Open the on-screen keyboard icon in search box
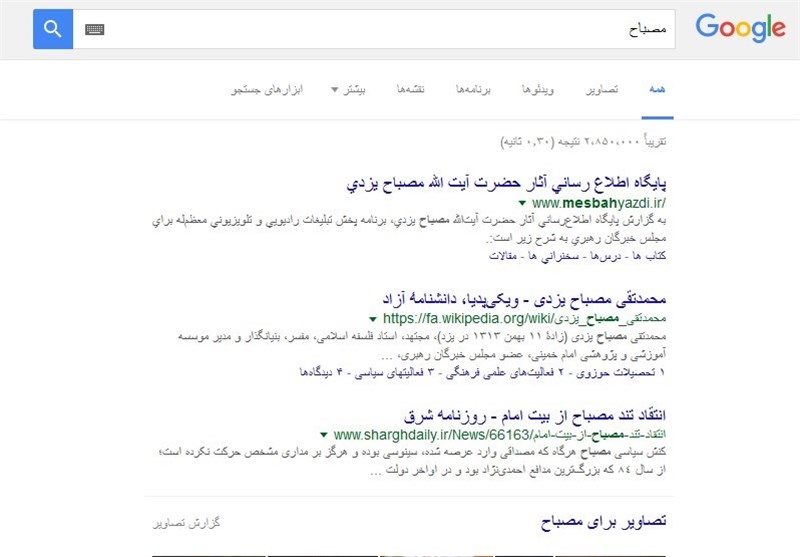The height and width of the screenshot is (557, 800). click(x=95, y=30)
